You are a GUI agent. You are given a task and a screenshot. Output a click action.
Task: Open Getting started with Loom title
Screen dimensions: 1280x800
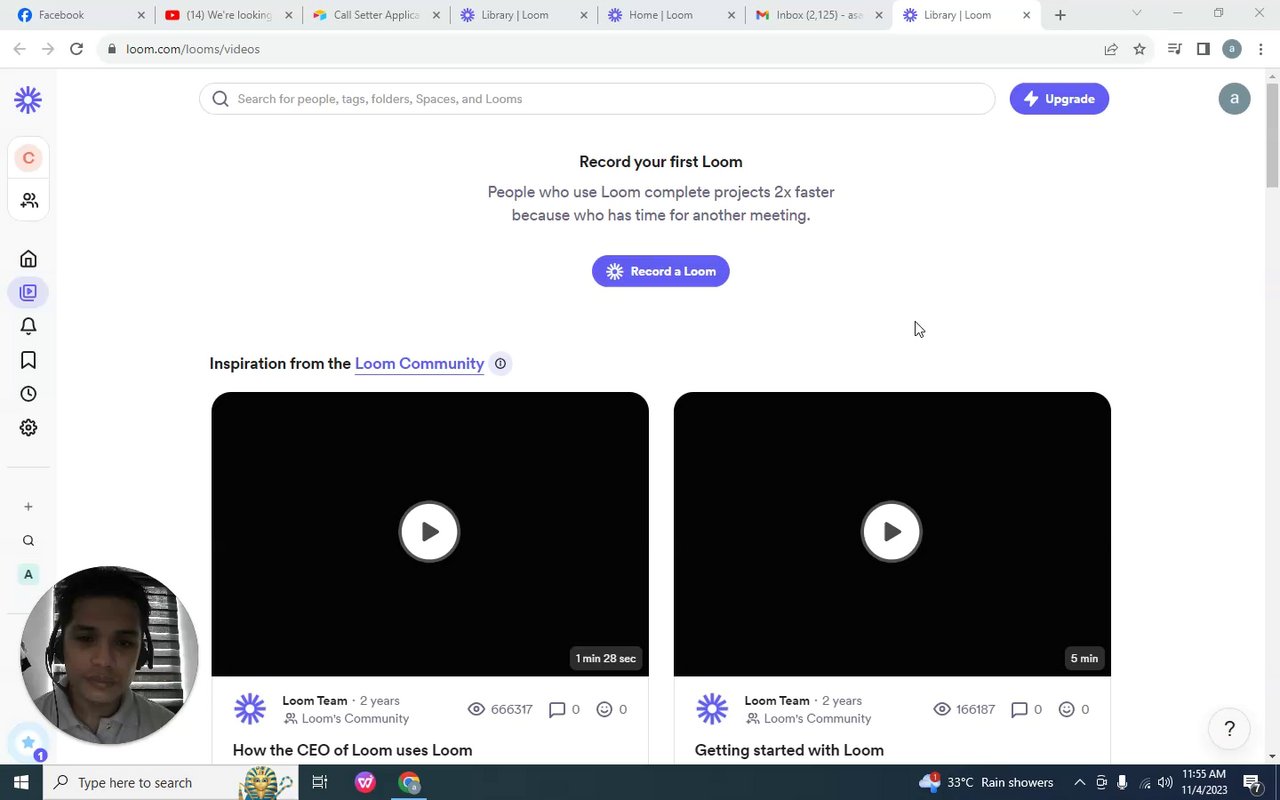coord(789,750)
